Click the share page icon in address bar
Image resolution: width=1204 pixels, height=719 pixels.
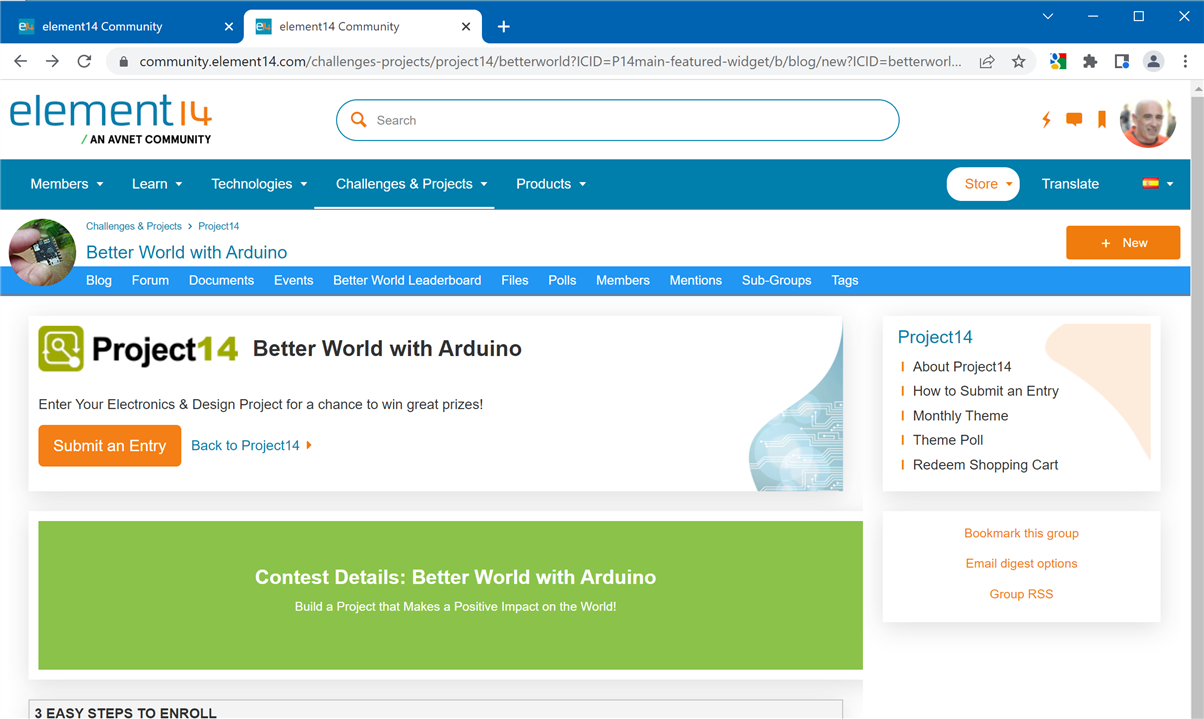pos(987,61)
